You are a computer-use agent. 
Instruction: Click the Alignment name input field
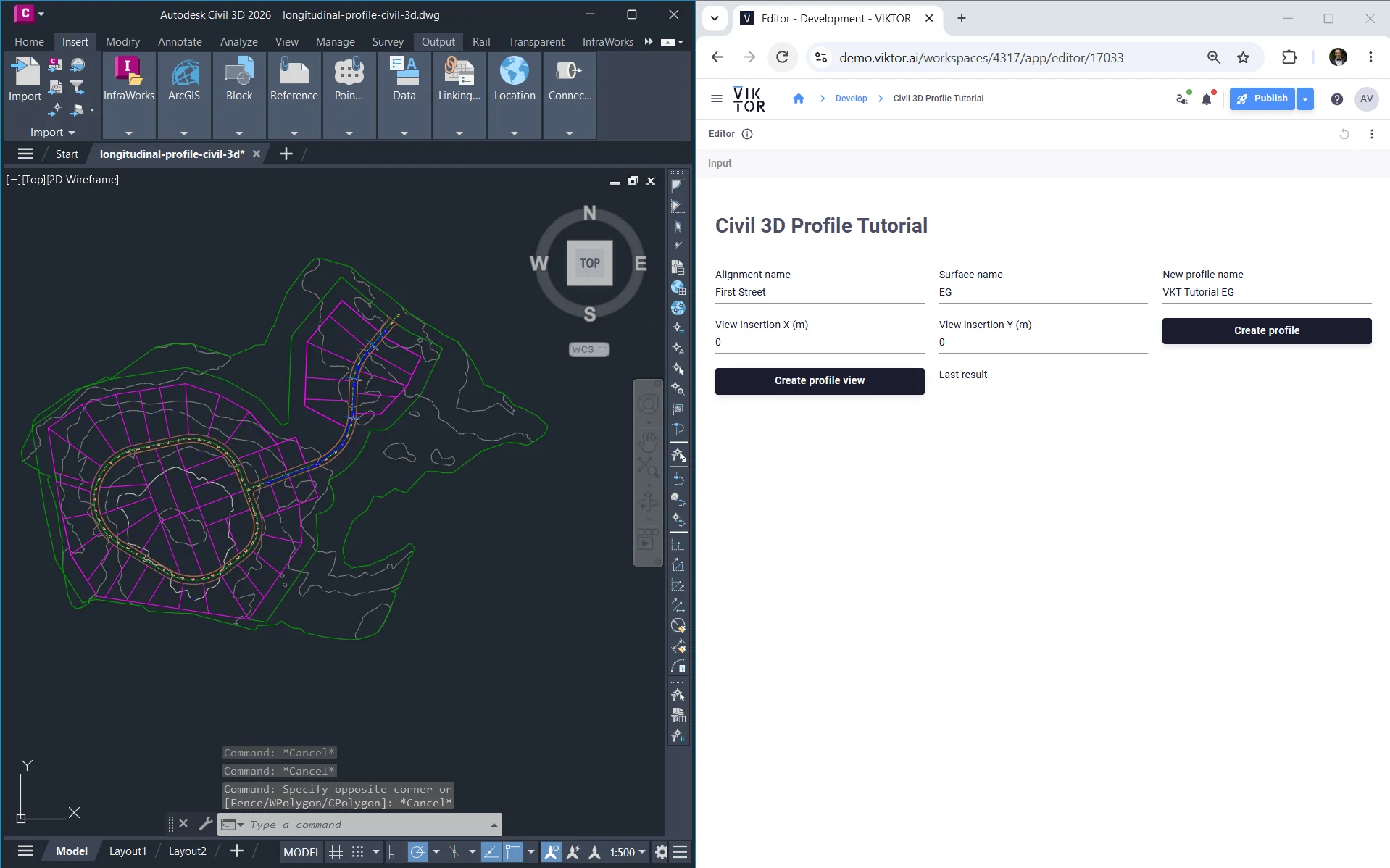(x=819, y=293)
